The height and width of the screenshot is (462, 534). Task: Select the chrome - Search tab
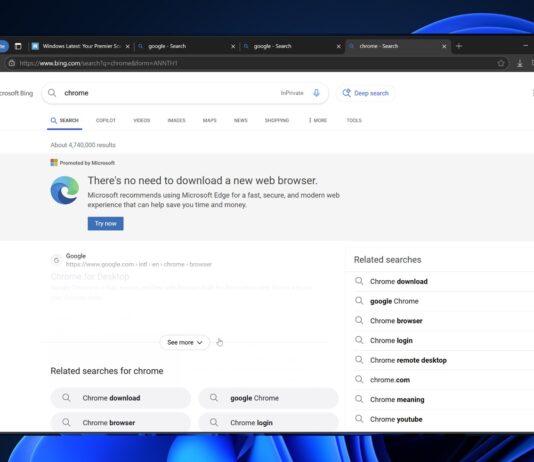[x=398, y=46]
